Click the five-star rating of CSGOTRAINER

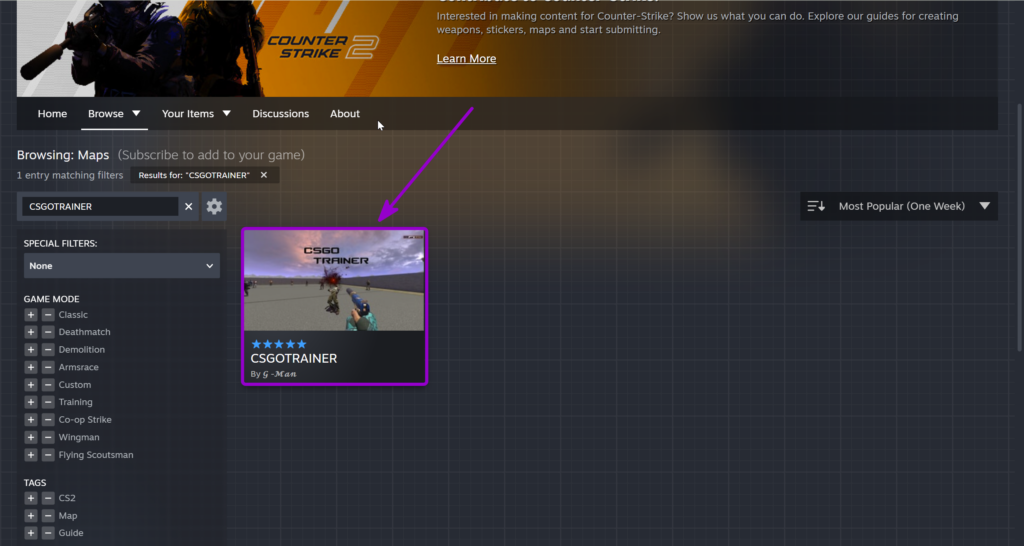(279, 344)
